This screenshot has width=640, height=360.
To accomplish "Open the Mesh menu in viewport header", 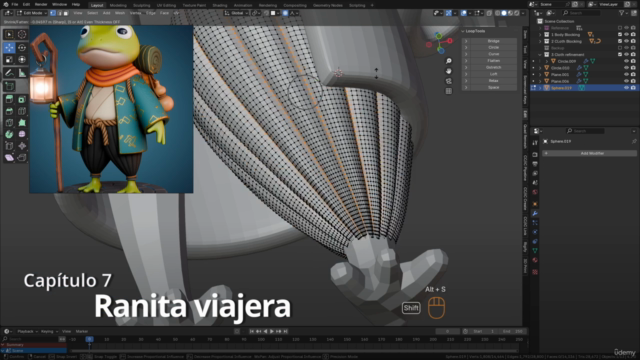I will [120, 13].
